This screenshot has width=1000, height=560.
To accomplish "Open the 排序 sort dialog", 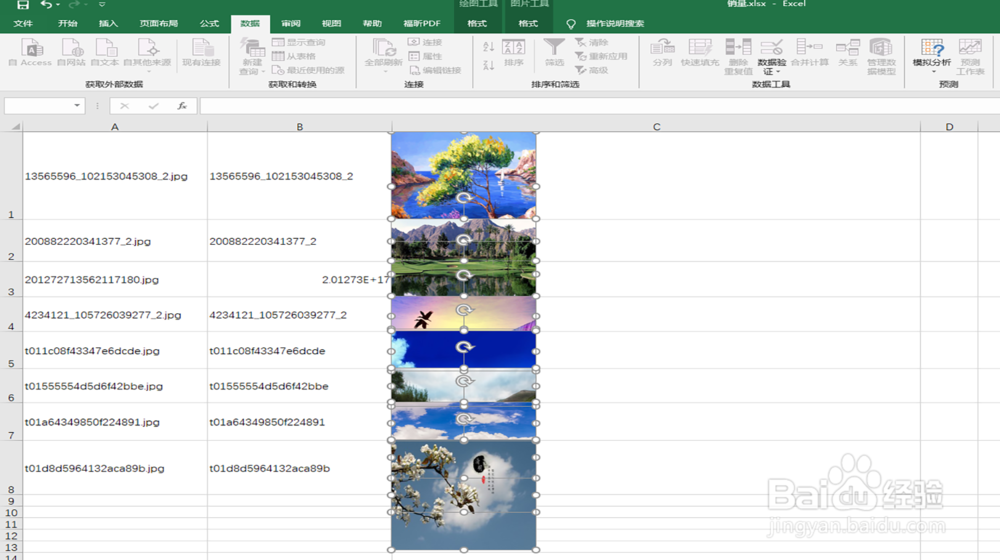I will click(x=513, y=52).
